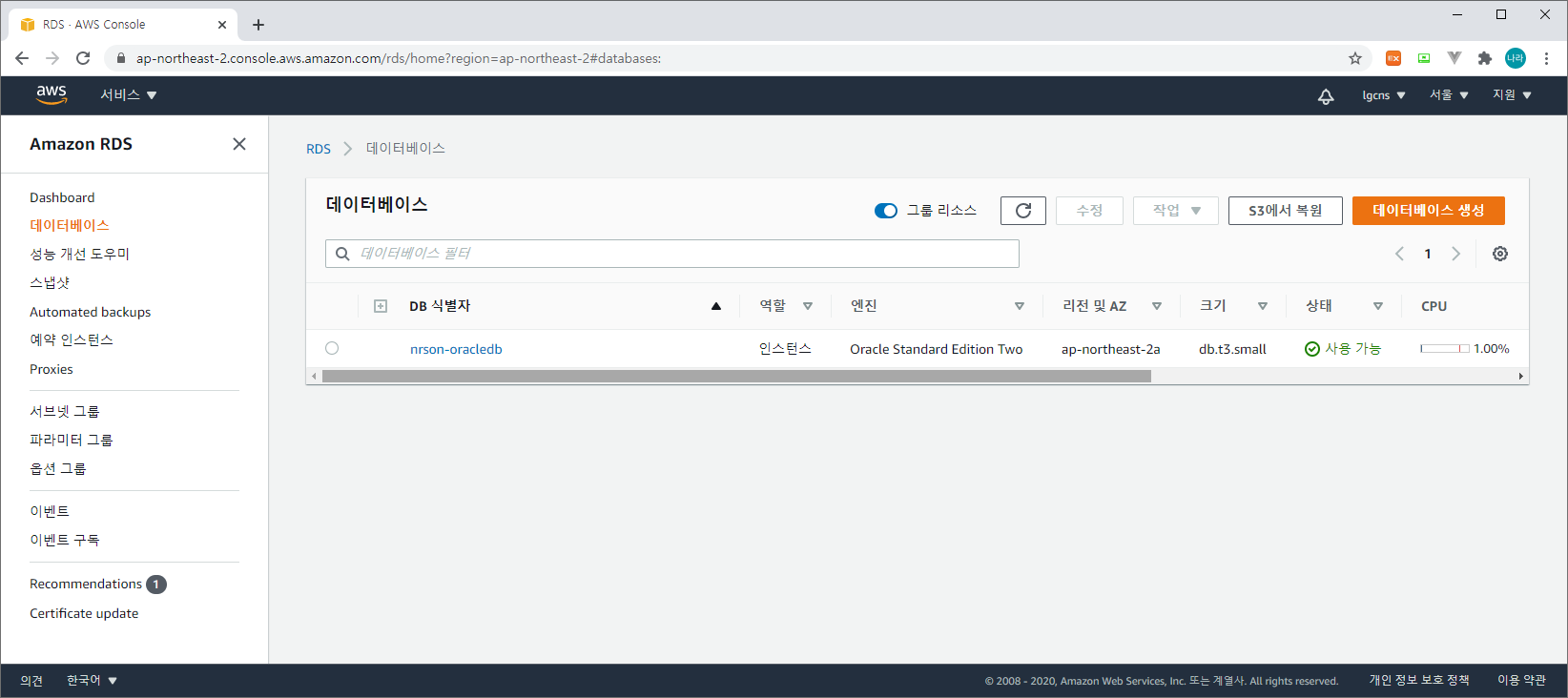
Task: Sort by the 리전 및 AZ column
Action: pyautogui.click(x=1157, y=306)
